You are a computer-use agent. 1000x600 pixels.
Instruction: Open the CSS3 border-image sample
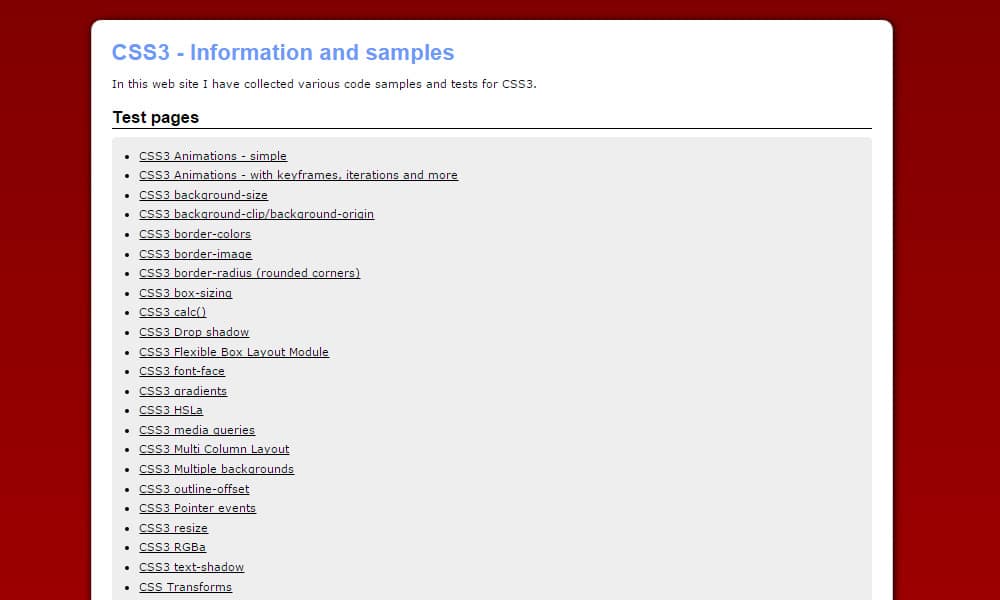[x=195, y=254]
